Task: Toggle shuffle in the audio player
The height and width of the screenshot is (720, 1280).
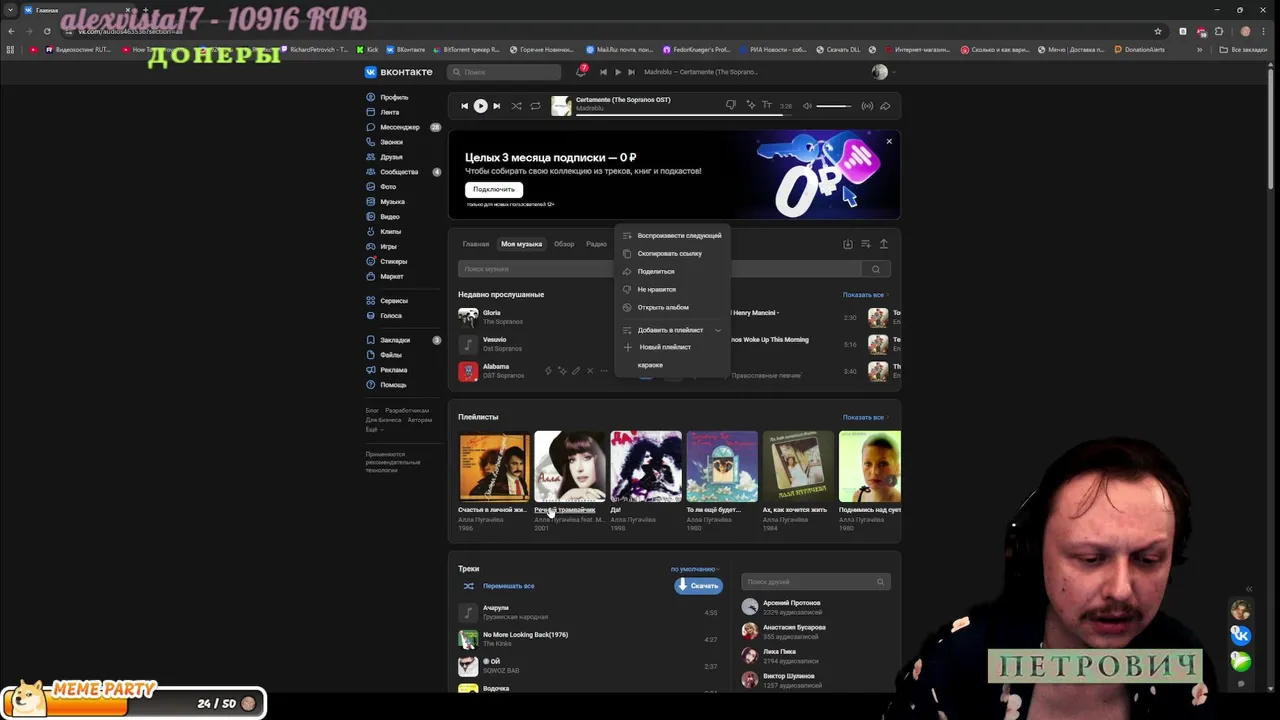Action: [516, 106]
